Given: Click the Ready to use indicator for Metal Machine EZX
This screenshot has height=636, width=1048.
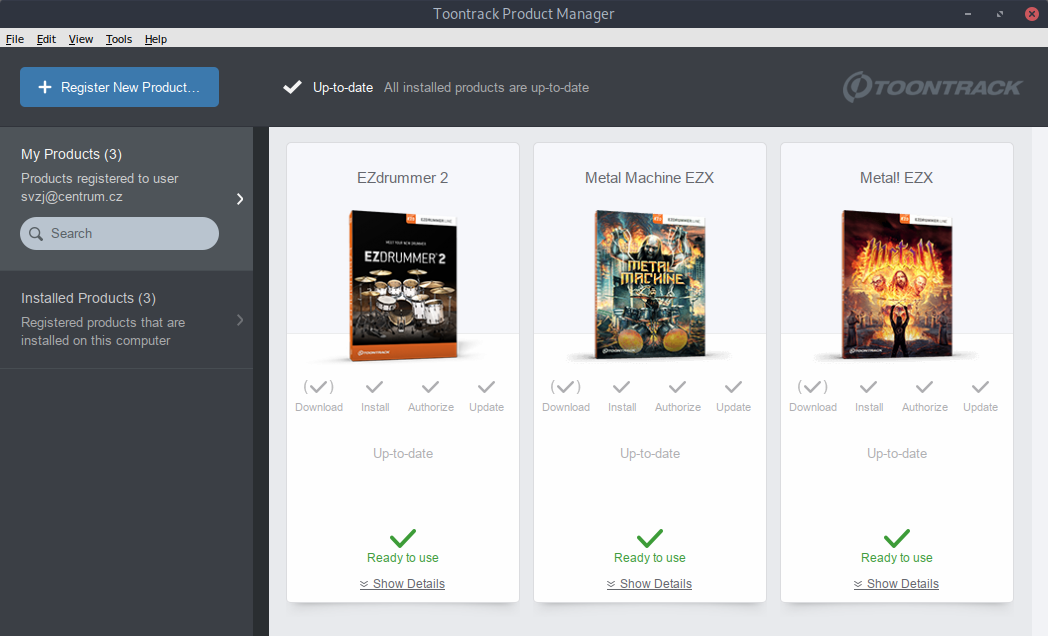Looking at the screenshot, I should [649, 536].
